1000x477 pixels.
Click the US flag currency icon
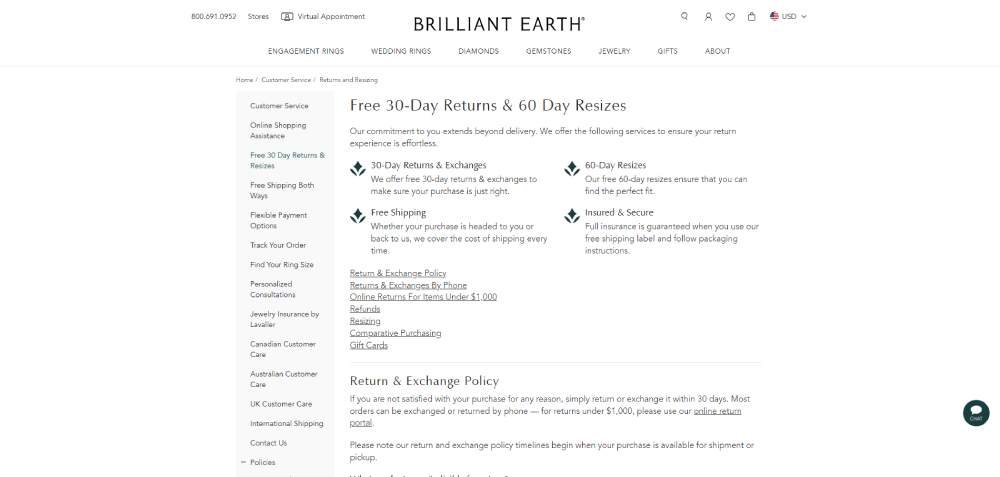coord(774,17)
